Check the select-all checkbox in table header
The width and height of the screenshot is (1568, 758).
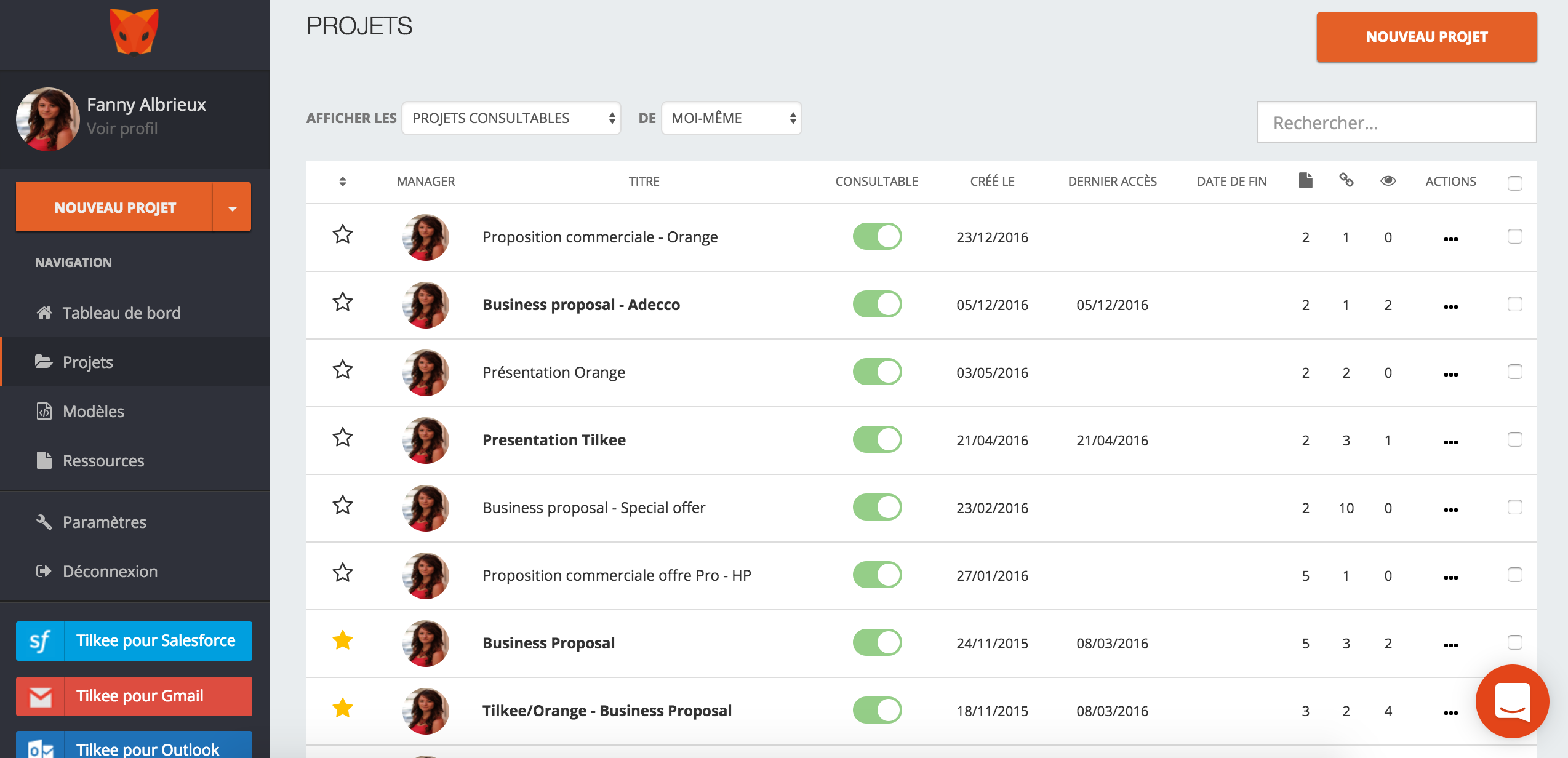tap(1515, 183)
